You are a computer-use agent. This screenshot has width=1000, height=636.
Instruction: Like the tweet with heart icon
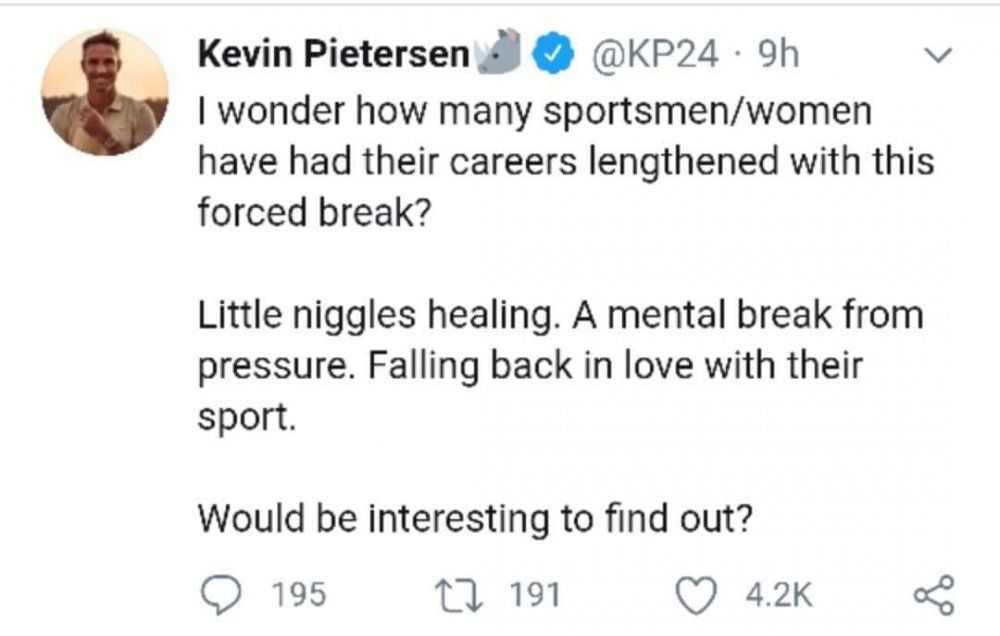pos(696,595)
